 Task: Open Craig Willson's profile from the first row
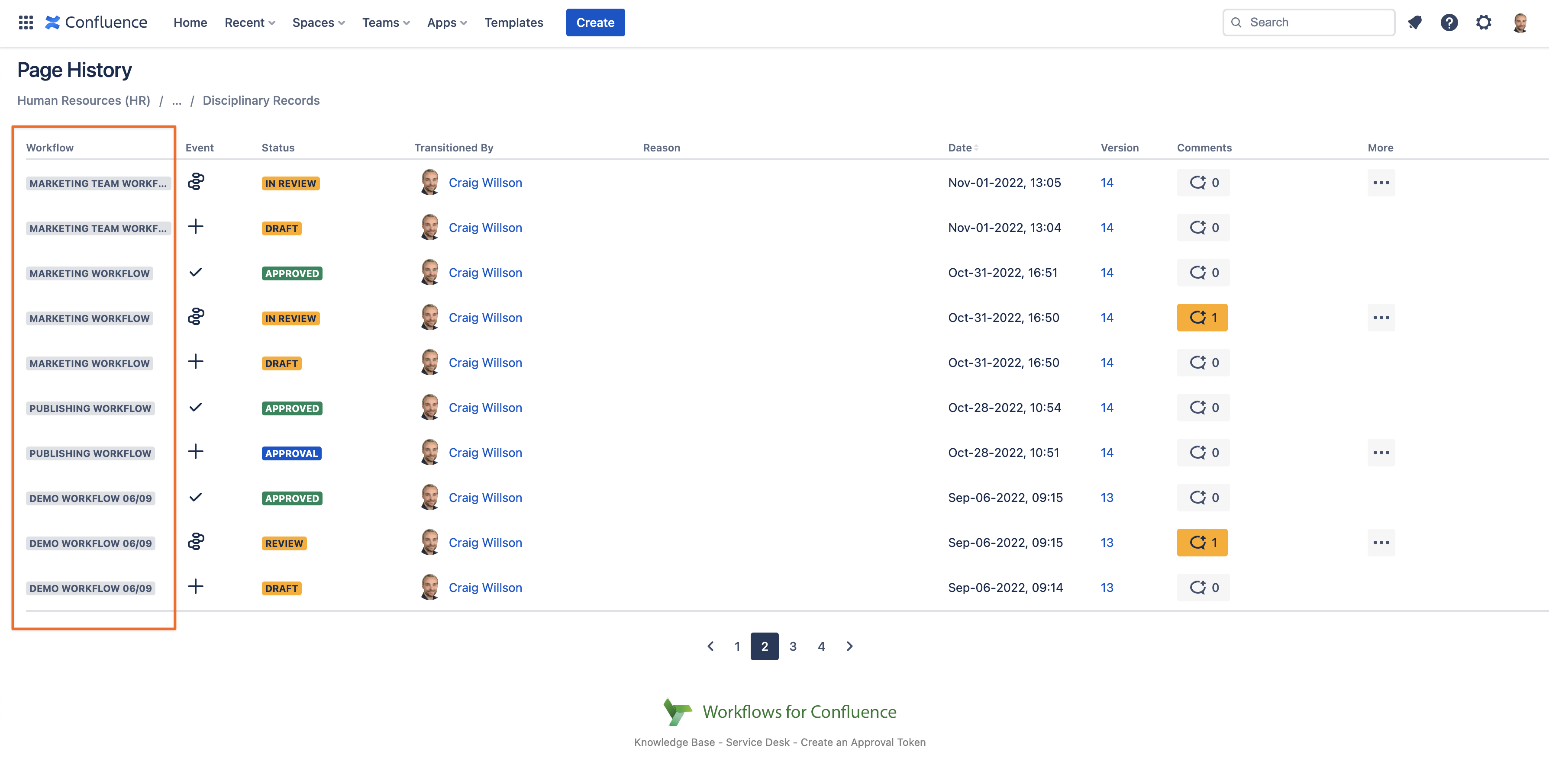[x=485, y=183]
